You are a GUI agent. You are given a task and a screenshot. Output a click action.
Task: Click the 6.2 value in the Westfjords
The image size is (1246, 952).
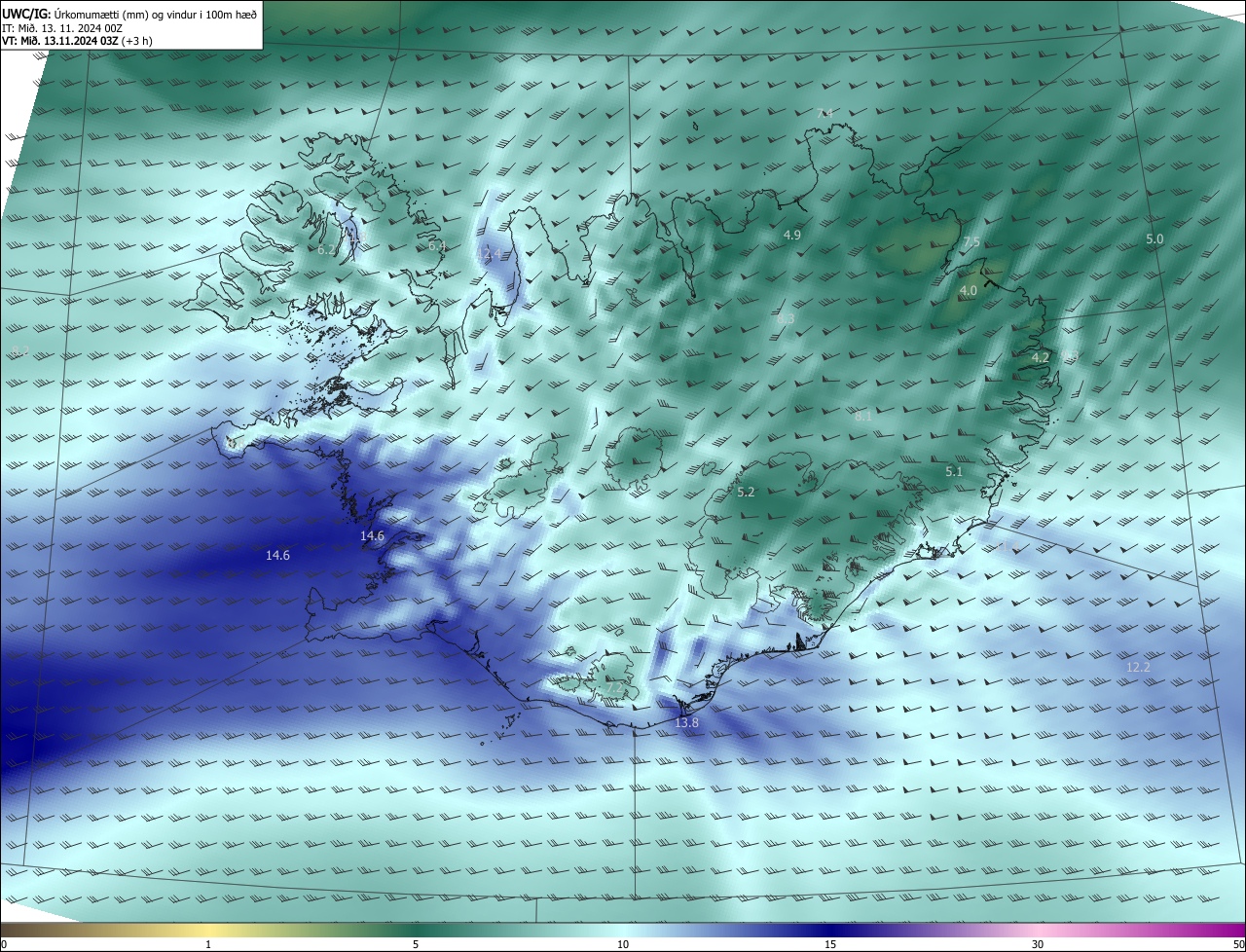coord(326,250)
